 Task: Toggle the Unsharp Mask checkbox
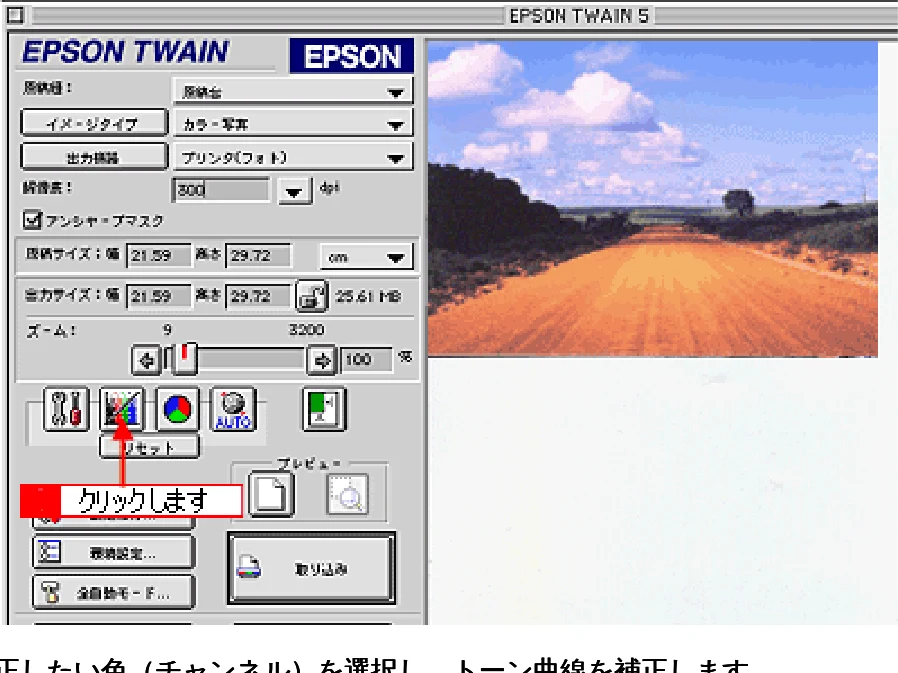[33, 219]
